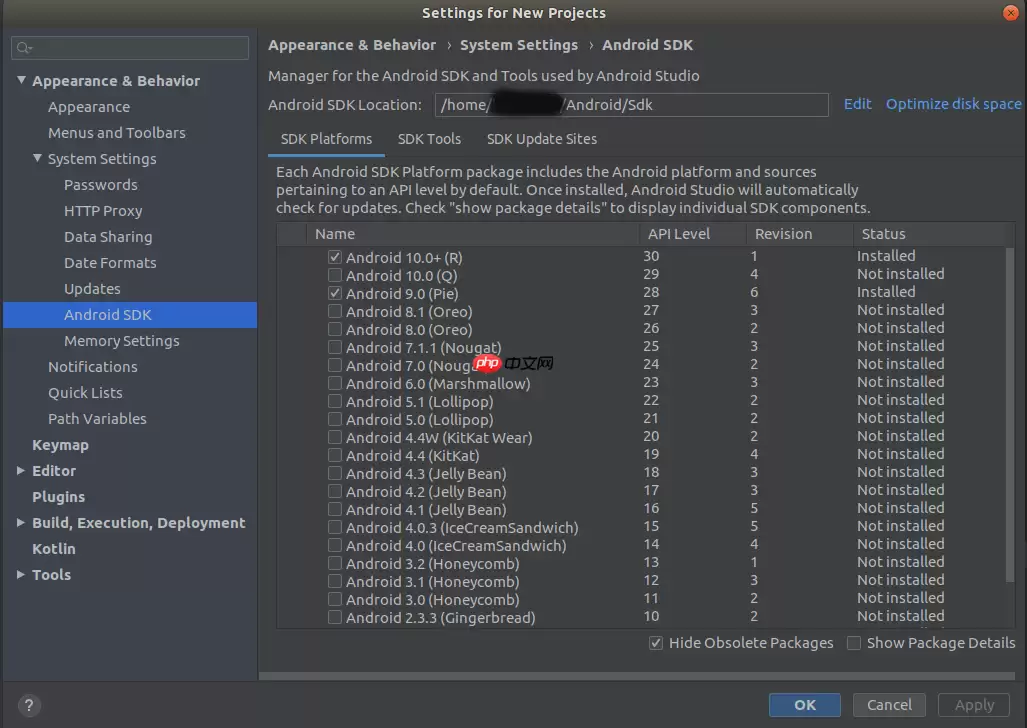Click the Edit link for SDK location

pos(857,104)
